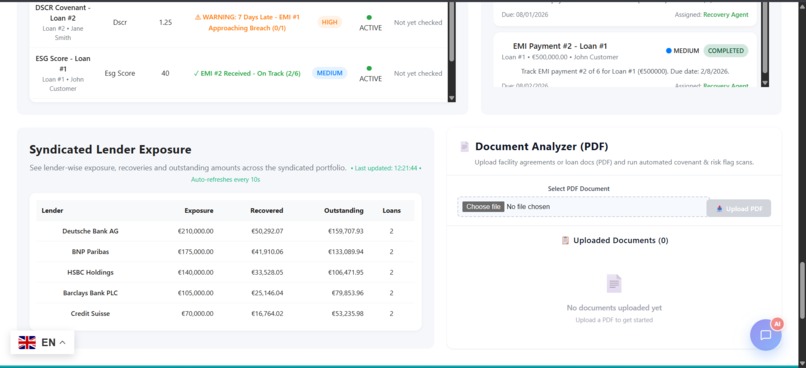
Task: Click the €159,707.93 outstanding value
Action: point(345,231)
